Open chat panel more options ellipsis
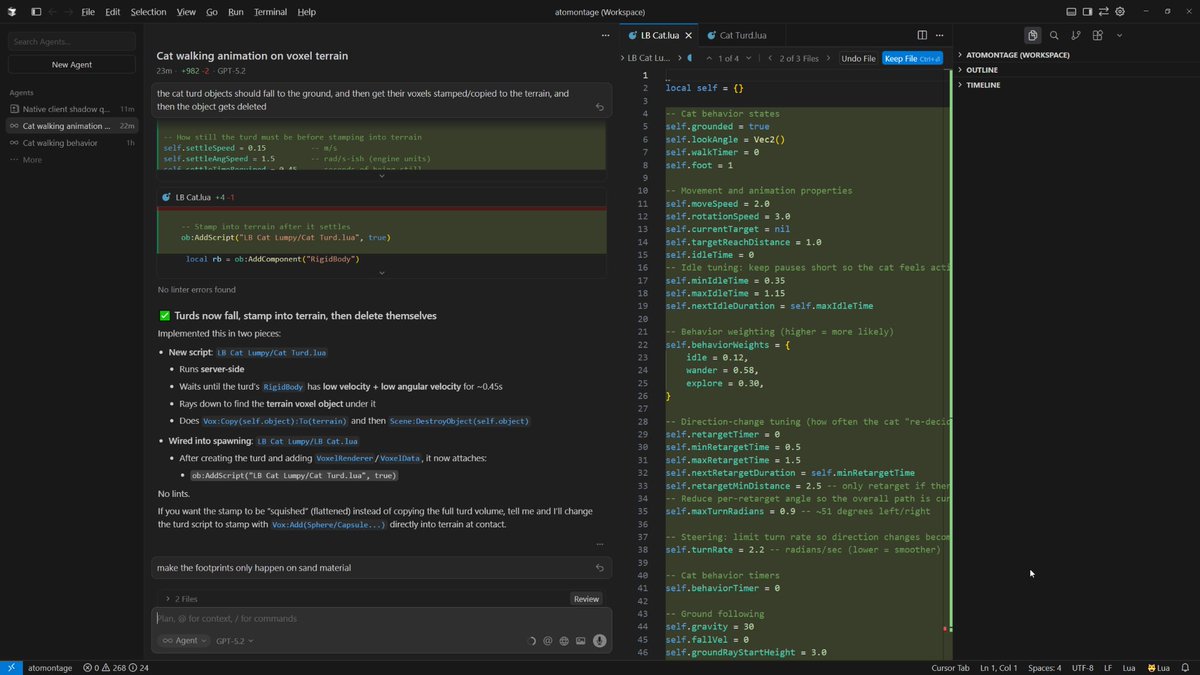Screen dimensions: 1200x675 click(x=605, y=35)
